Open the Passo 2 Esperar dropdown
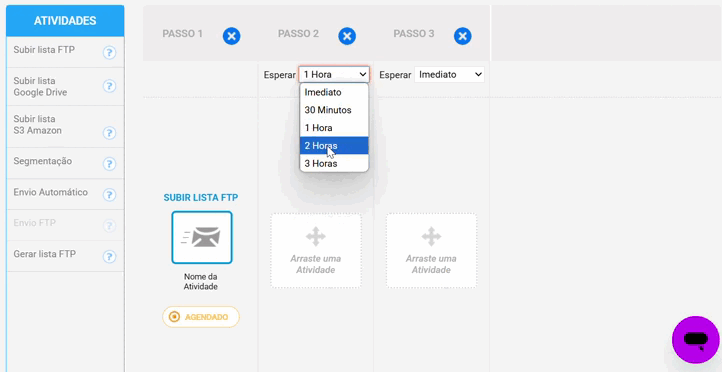This screenshot has width=722, height=372. (334, 75)
